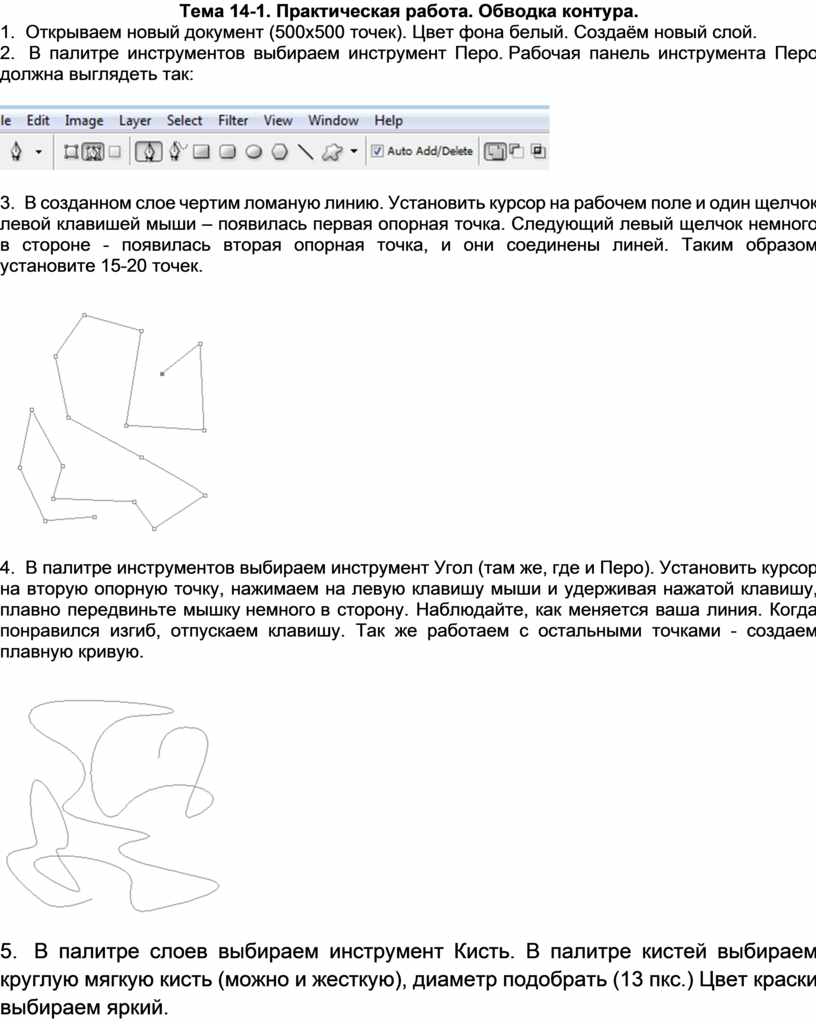
Task: Select the Rectangle shape tool
Action: tap(201, 152)
